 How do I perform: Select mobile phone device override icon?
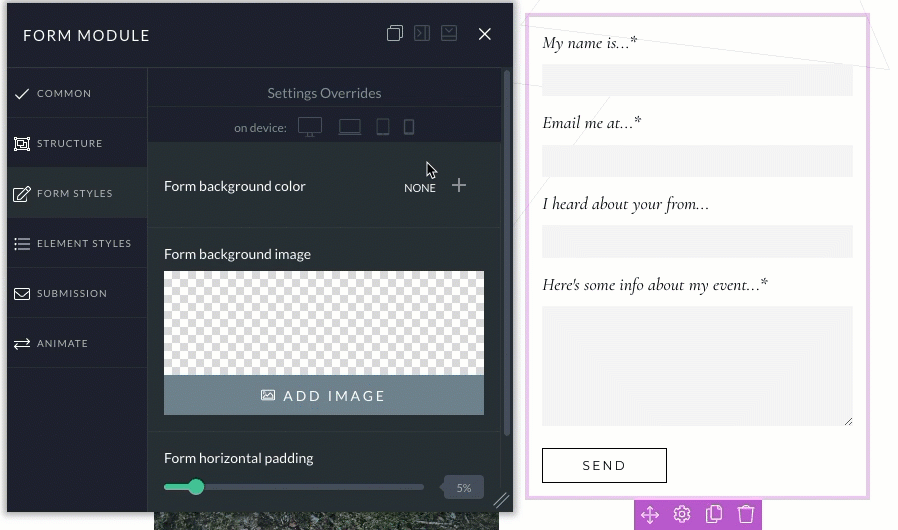(x=409, y=127)
